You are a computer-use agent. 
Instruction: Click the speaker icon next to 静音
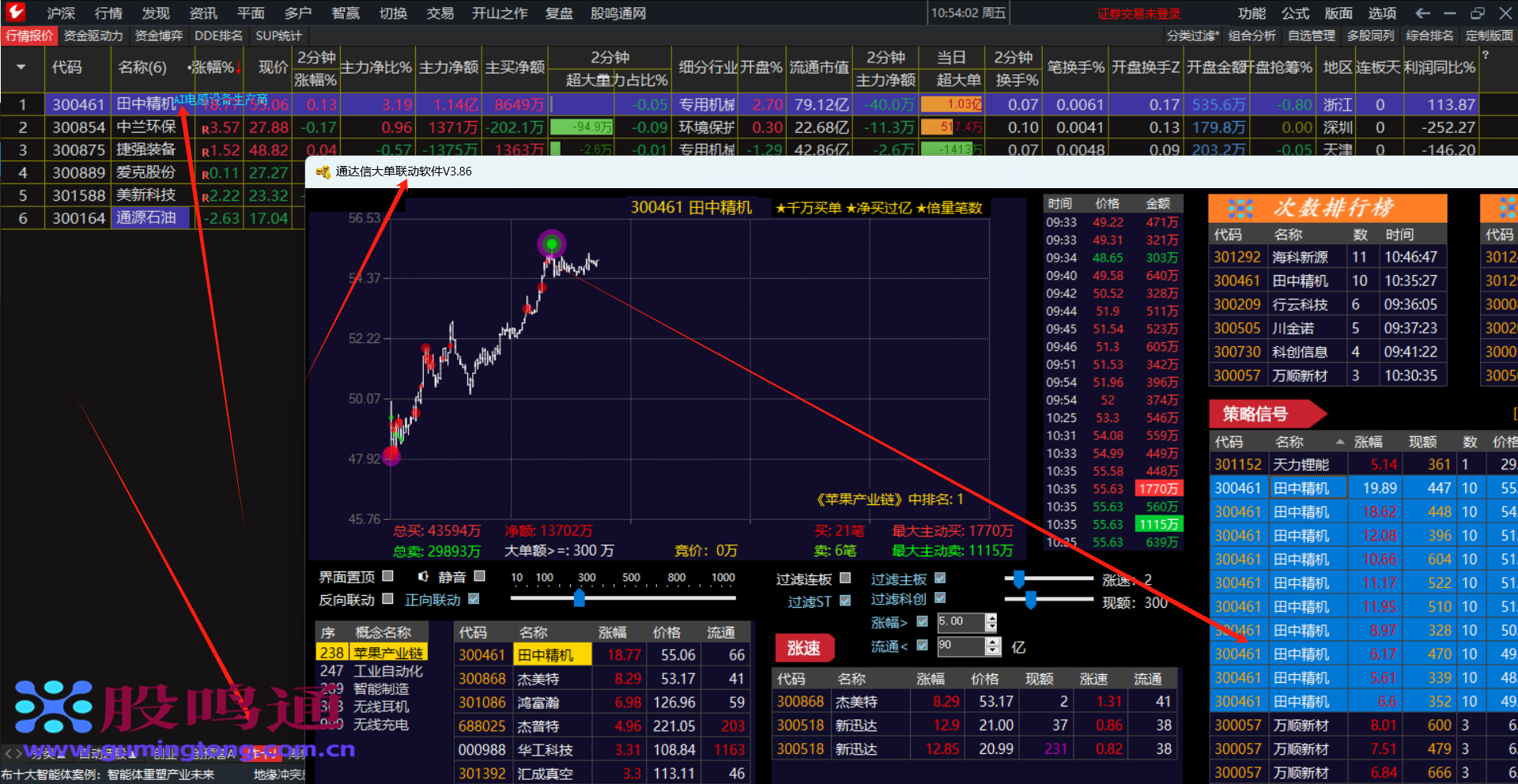423,577
